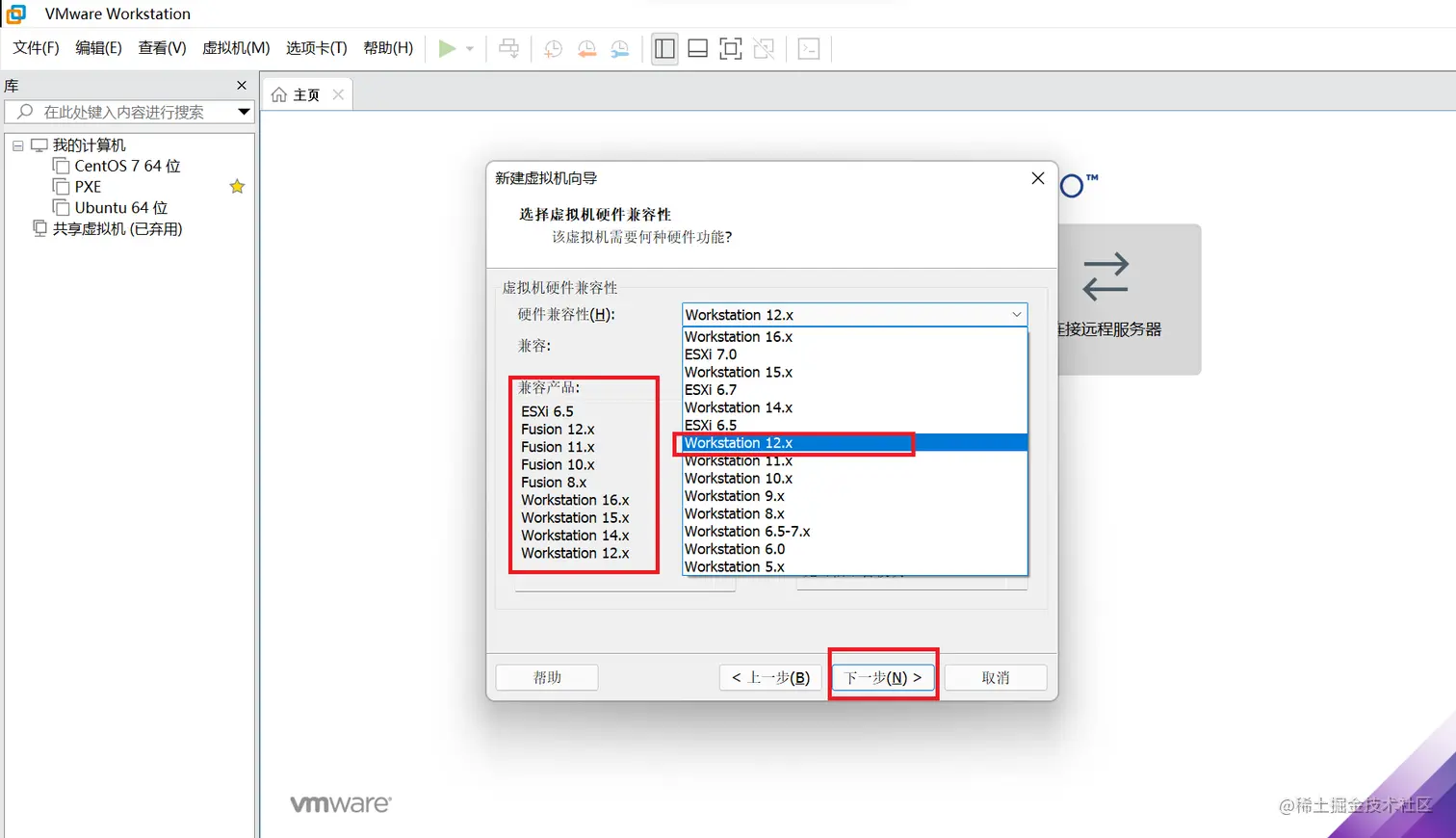This screenshot has width=1456, height=838.
Task: Open the 硬件兼容性 combo box
Action: [x=855, y=315]
